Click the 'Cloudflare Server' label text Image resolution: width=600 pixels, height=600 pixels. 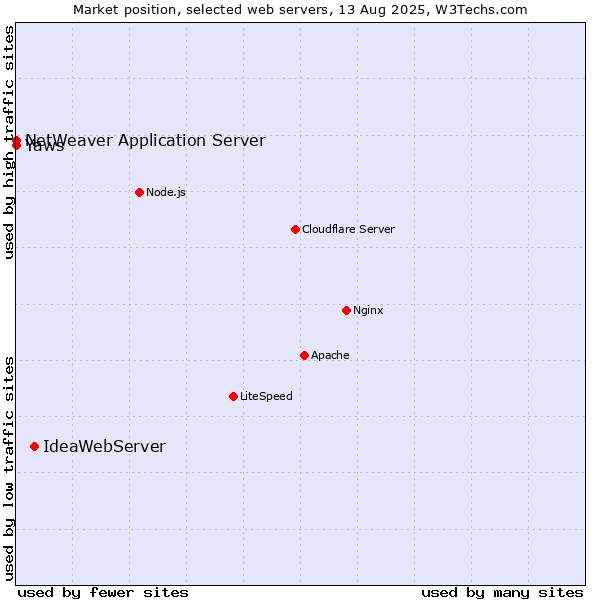coord(348,229)
